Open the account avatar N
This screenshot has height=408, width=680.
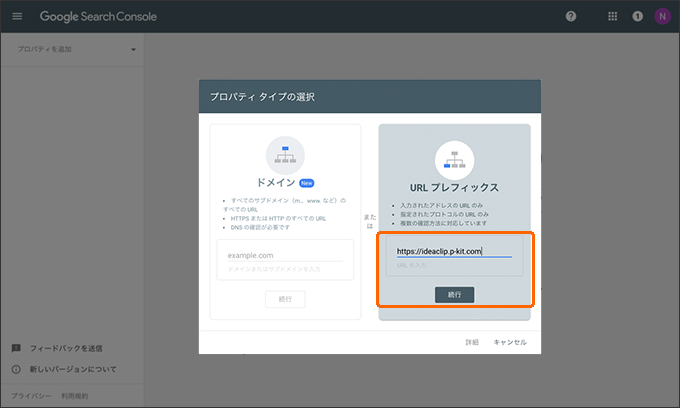tap(662, 16)
